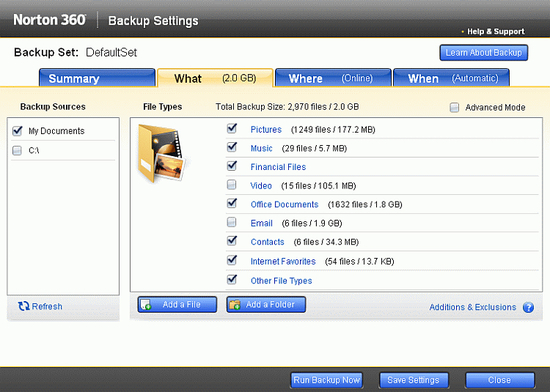Viewport: 550px width, 392px height.
Task: Click the C:\ source label
Action: [34, 150]
